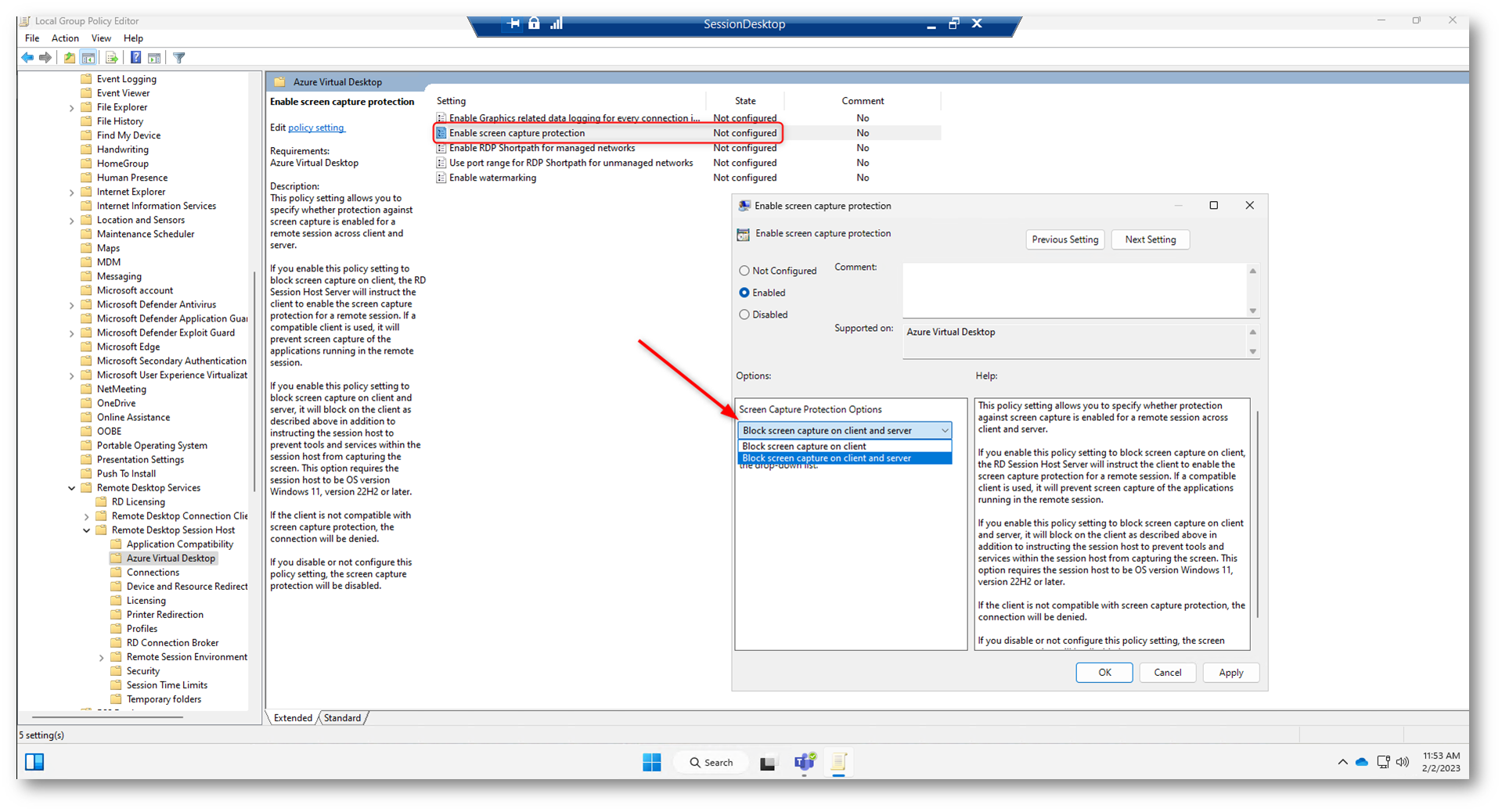Click icon beside Enable screen capture protection row

click(x=441, y=133)
